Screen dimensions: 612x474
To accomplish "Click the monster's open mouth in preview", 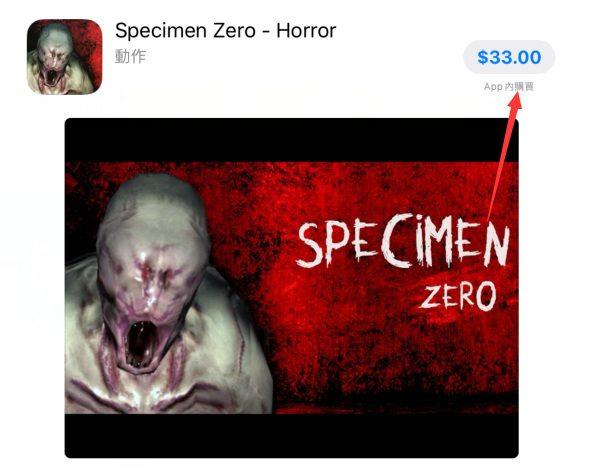I will click(139, 342).
